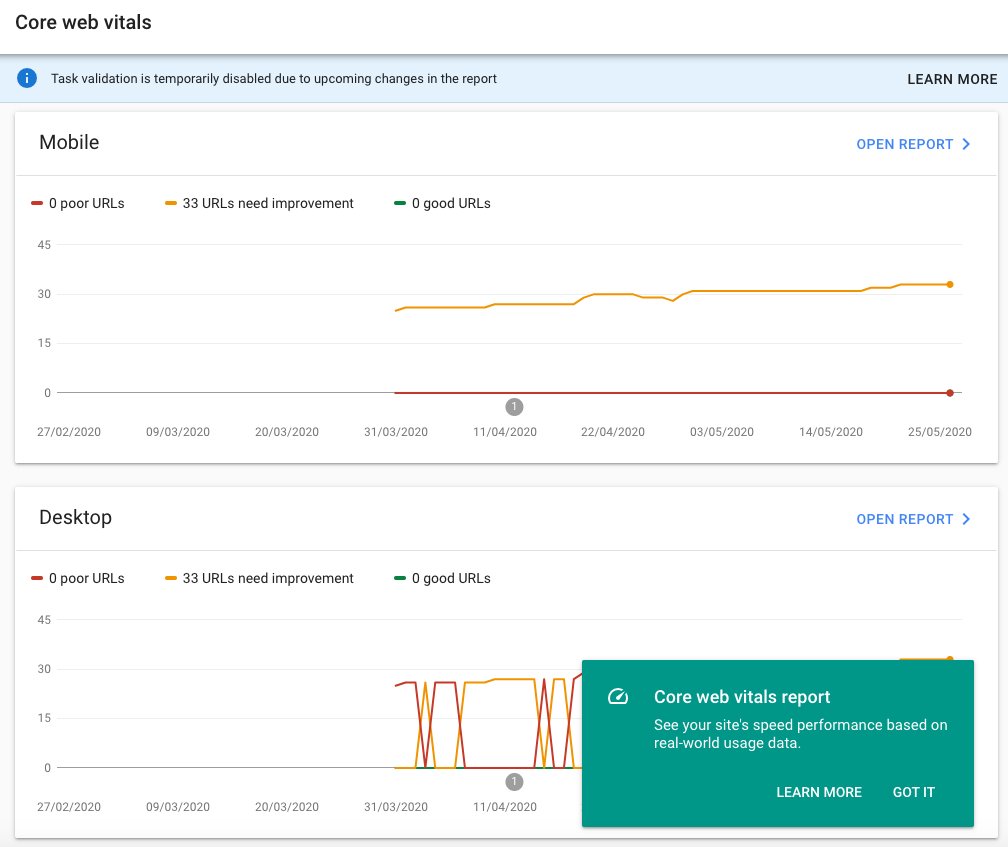Expand the Mobile report via its chevron arrow
The width and height of the screenshot is (1008, 847).
[965, 144]
